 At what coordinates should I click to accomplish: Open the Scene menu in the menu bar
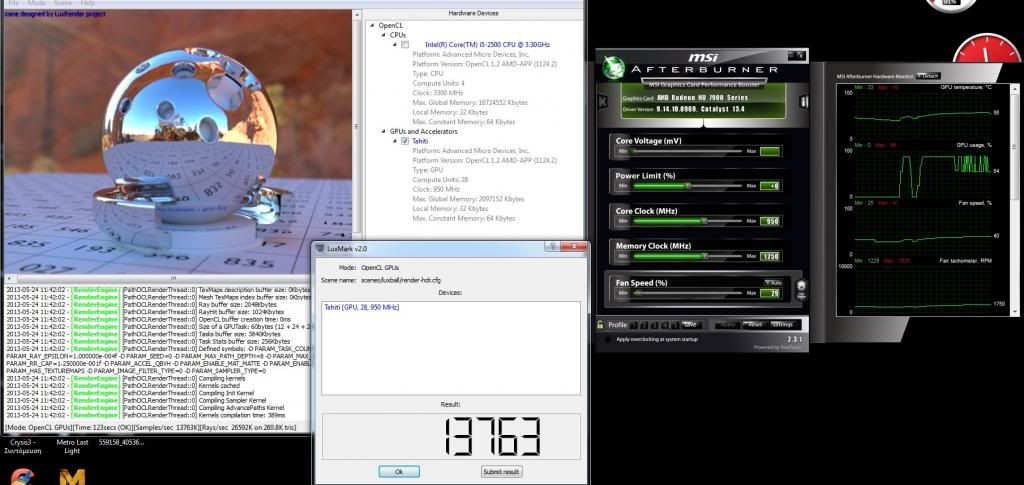[65, 3]
